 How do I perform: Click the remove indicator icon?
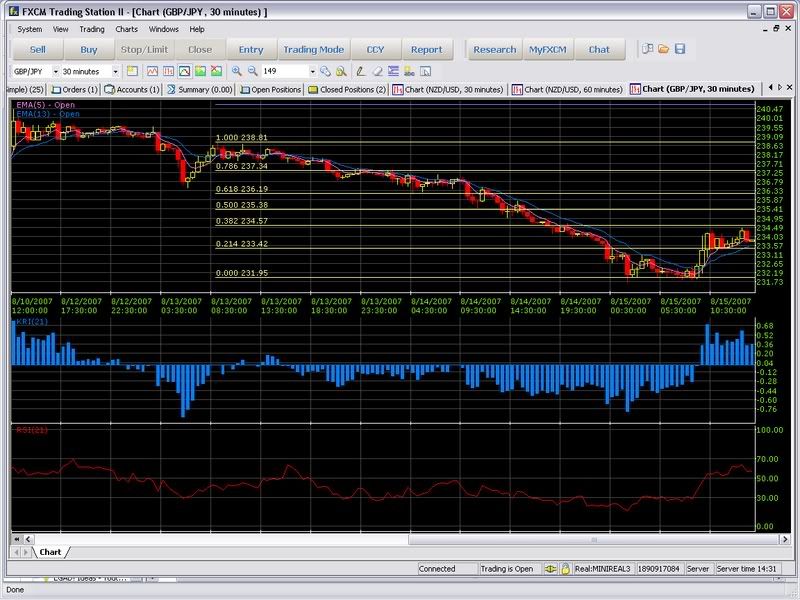tap(216, 71)
